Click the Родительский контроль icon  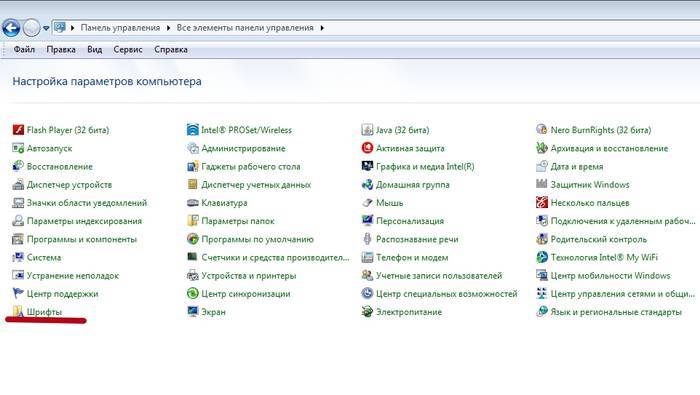[x=542, y=239]
